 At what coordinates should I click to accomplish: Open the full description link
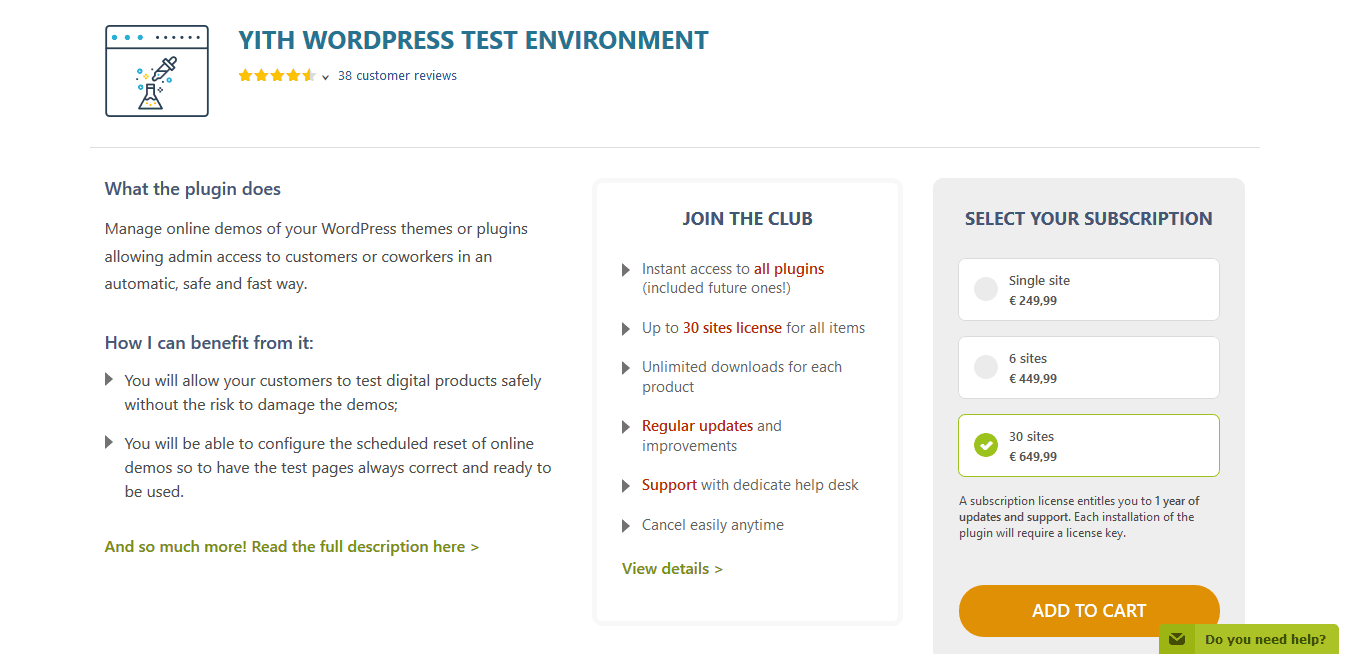[292, 547]
